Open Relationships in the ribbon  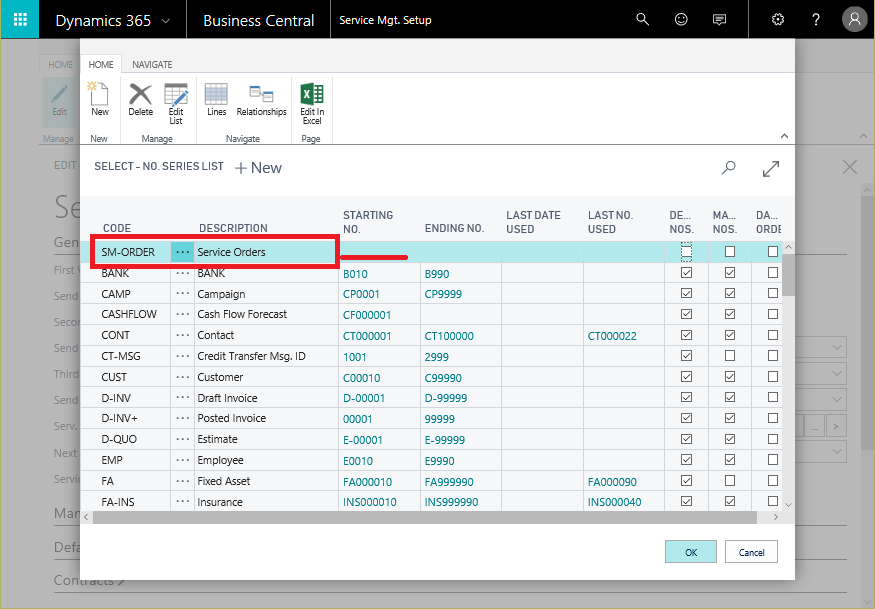[x=261, y=99]
